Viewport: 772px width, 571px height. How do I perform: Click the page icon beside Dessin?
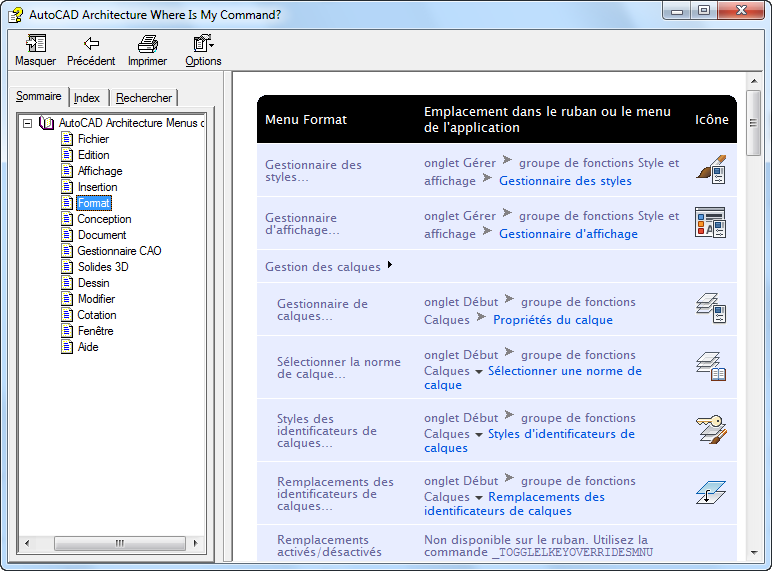pyautogui.click(x=67, y=283)
